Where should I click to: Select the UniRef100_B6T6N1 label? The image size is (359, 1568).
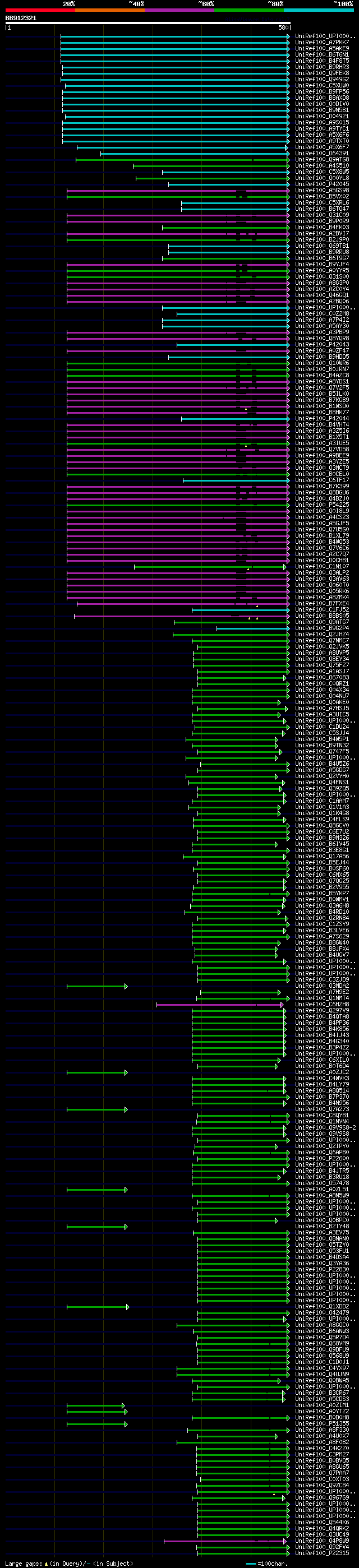(323, 55)
